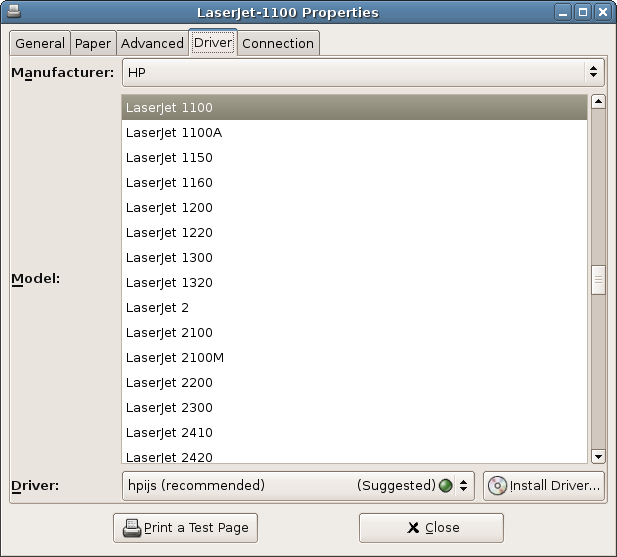The height and width of the screenshot is (557, 617).
Task: Click the green suggested-driver status dot
Action: pyautogui.click(x=445, y=485)
